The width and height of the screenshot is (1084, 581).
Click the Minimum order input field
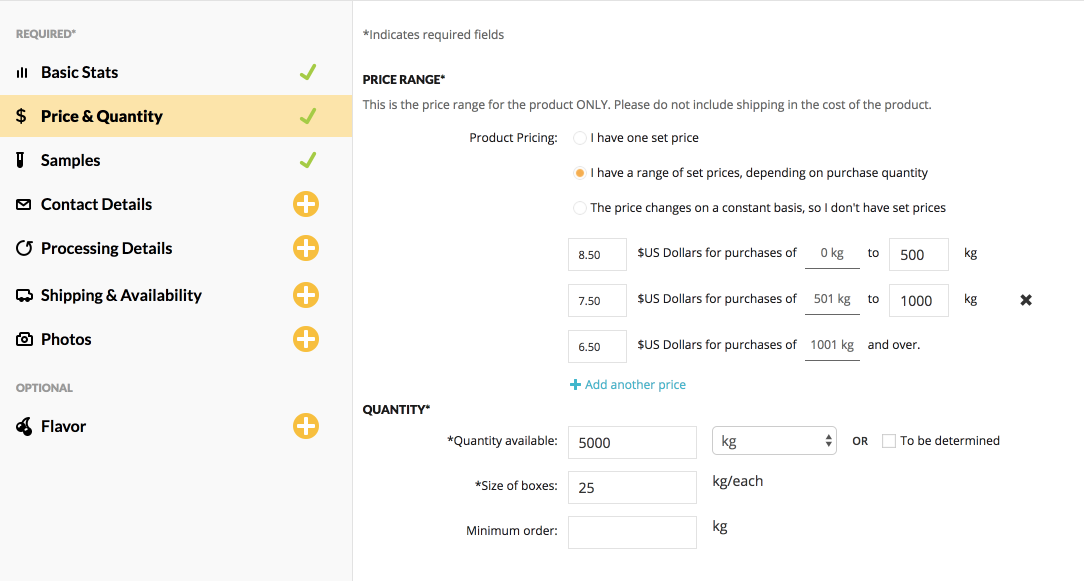[632, 532]
